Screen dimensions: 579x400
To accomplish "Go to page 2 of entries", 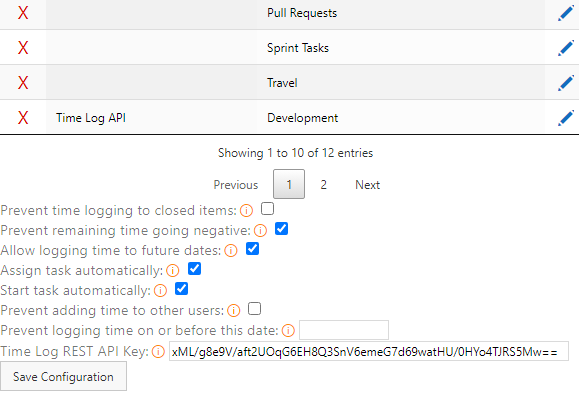I will coord(323,185).
